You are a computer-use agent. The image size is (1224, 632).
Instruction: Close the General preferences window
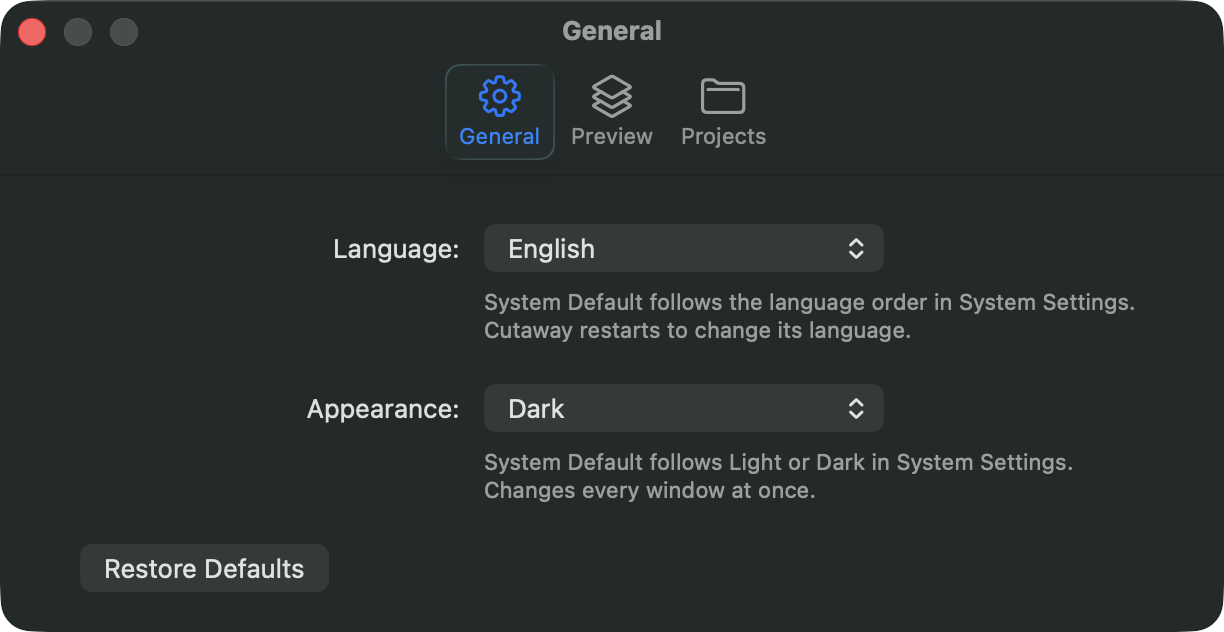[32, 32]
